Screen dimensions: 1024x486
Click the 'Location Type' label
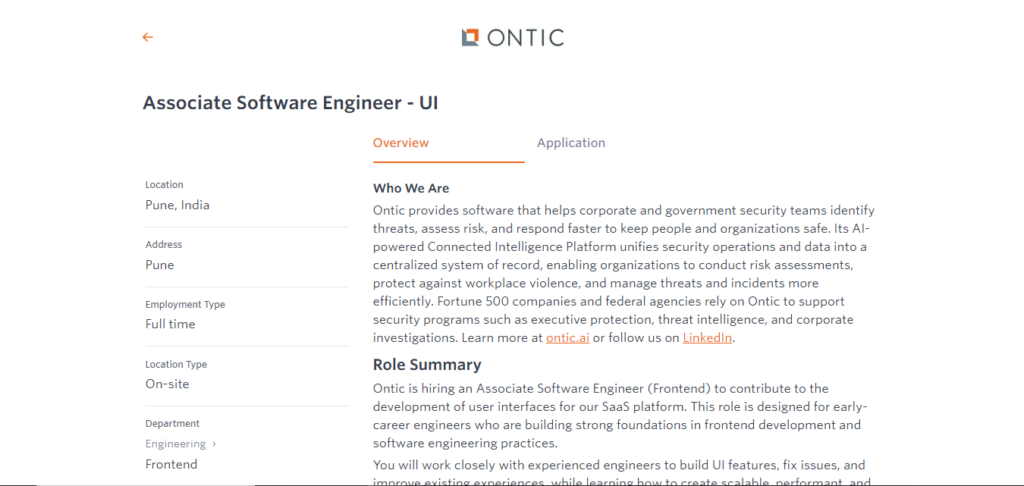pos(176,364)
